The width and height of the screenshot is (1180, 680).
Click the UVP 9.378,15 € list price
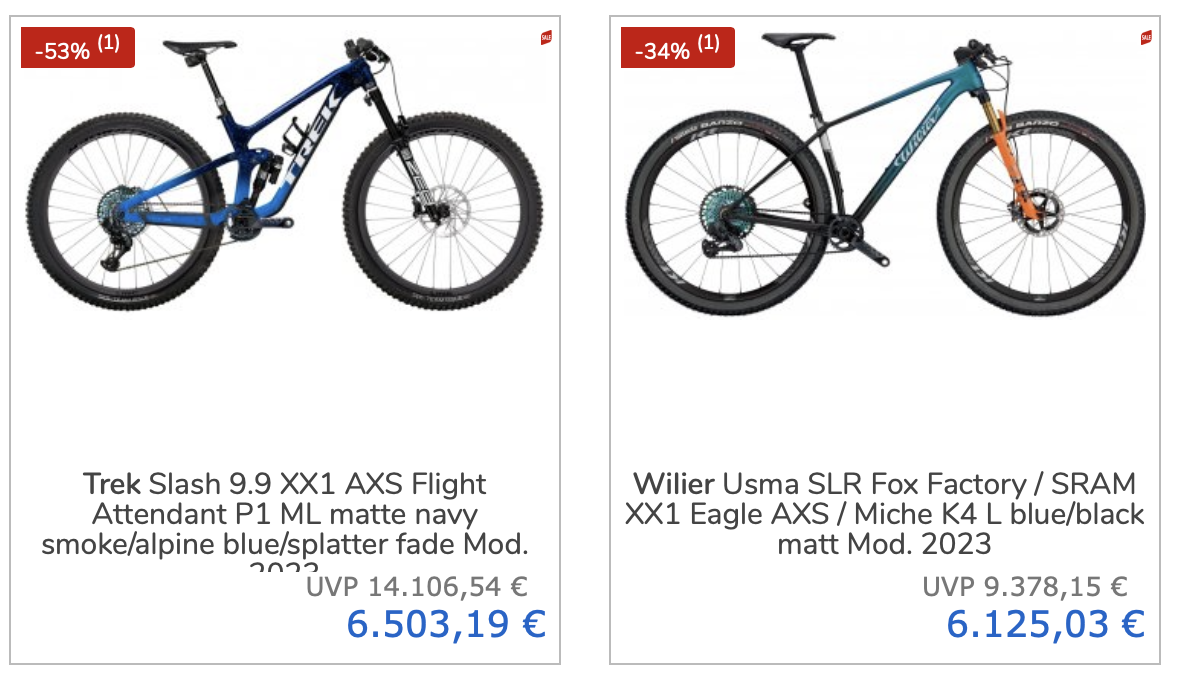[1025, 587]
